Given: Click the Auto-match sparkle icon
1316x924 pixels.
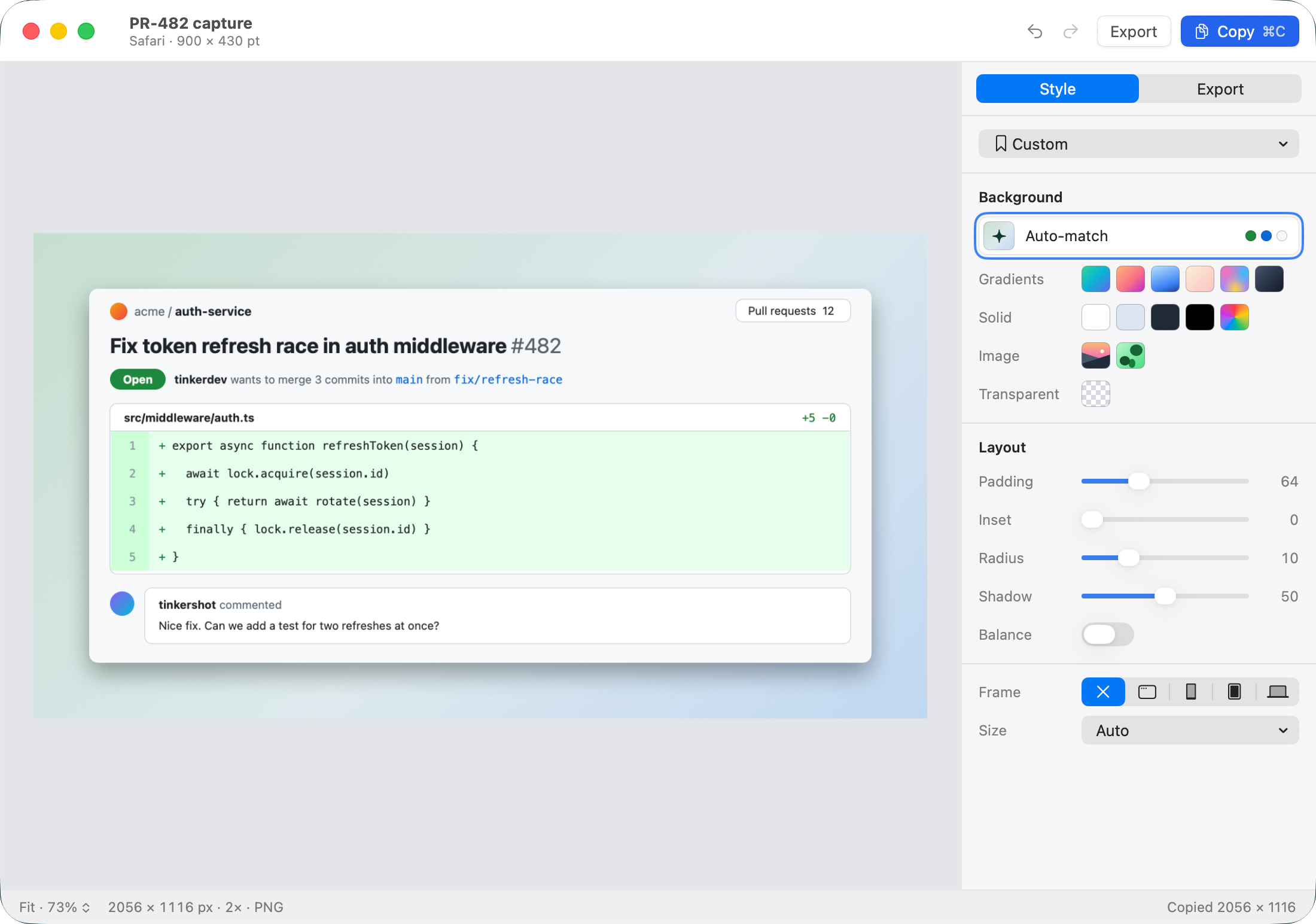Looking at the screenshot, I should point(999,236).
